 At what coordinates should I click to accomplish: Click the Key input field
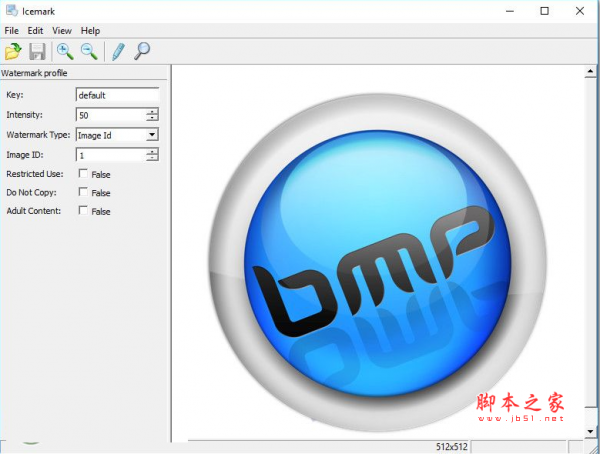[x=117, y=95]
